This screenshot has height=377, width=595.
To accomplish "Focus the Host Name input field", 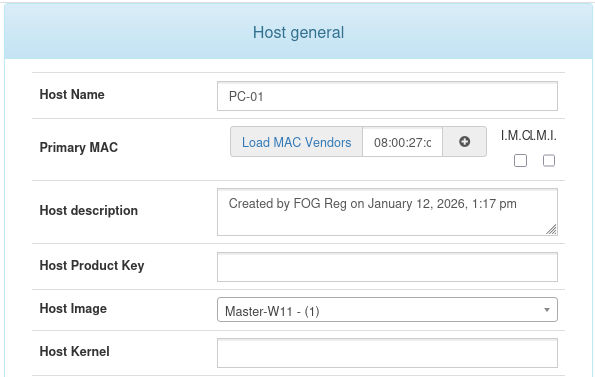I will 387,96.
